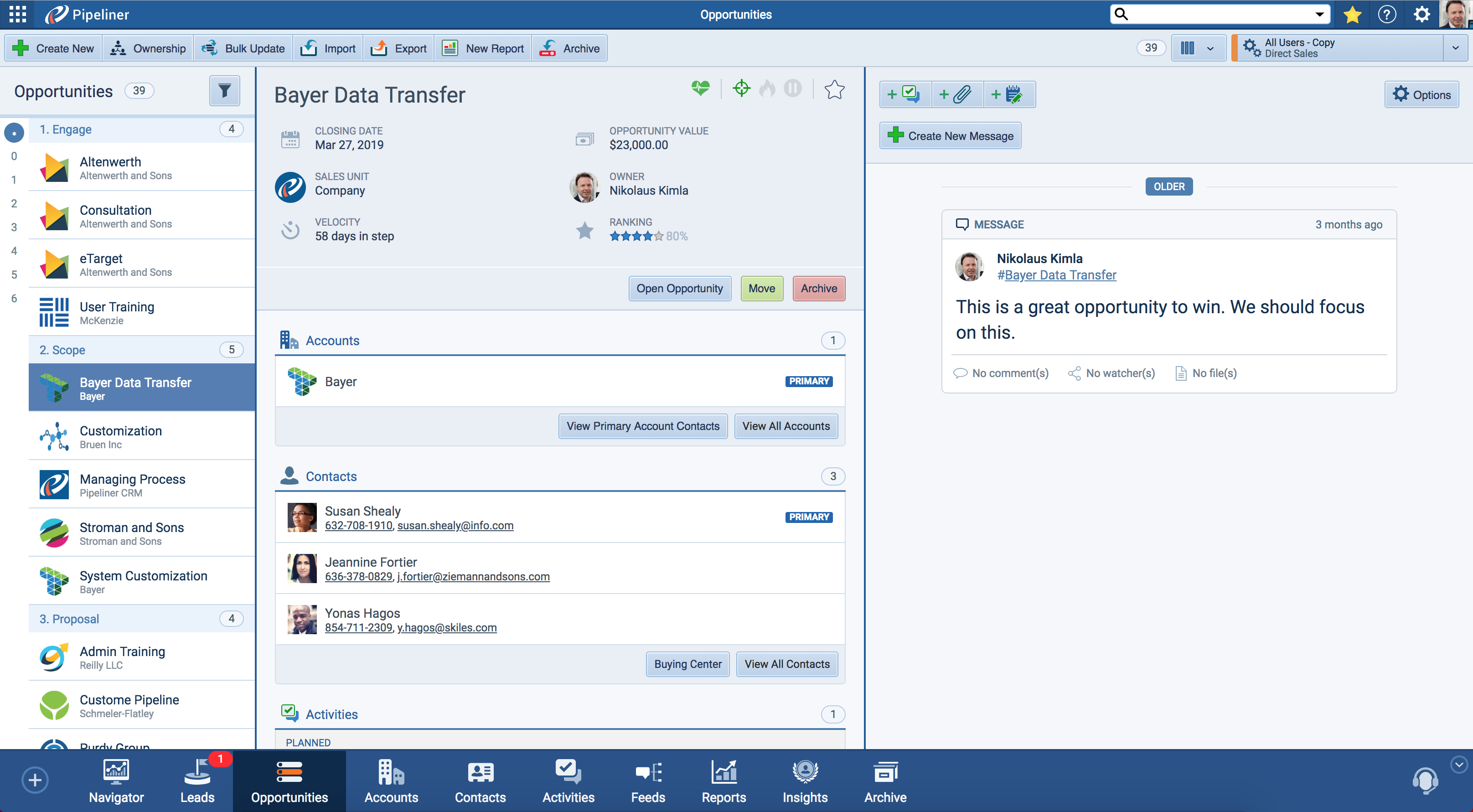Click the health/fitness heart icon on the opportunity

[700, 88]
